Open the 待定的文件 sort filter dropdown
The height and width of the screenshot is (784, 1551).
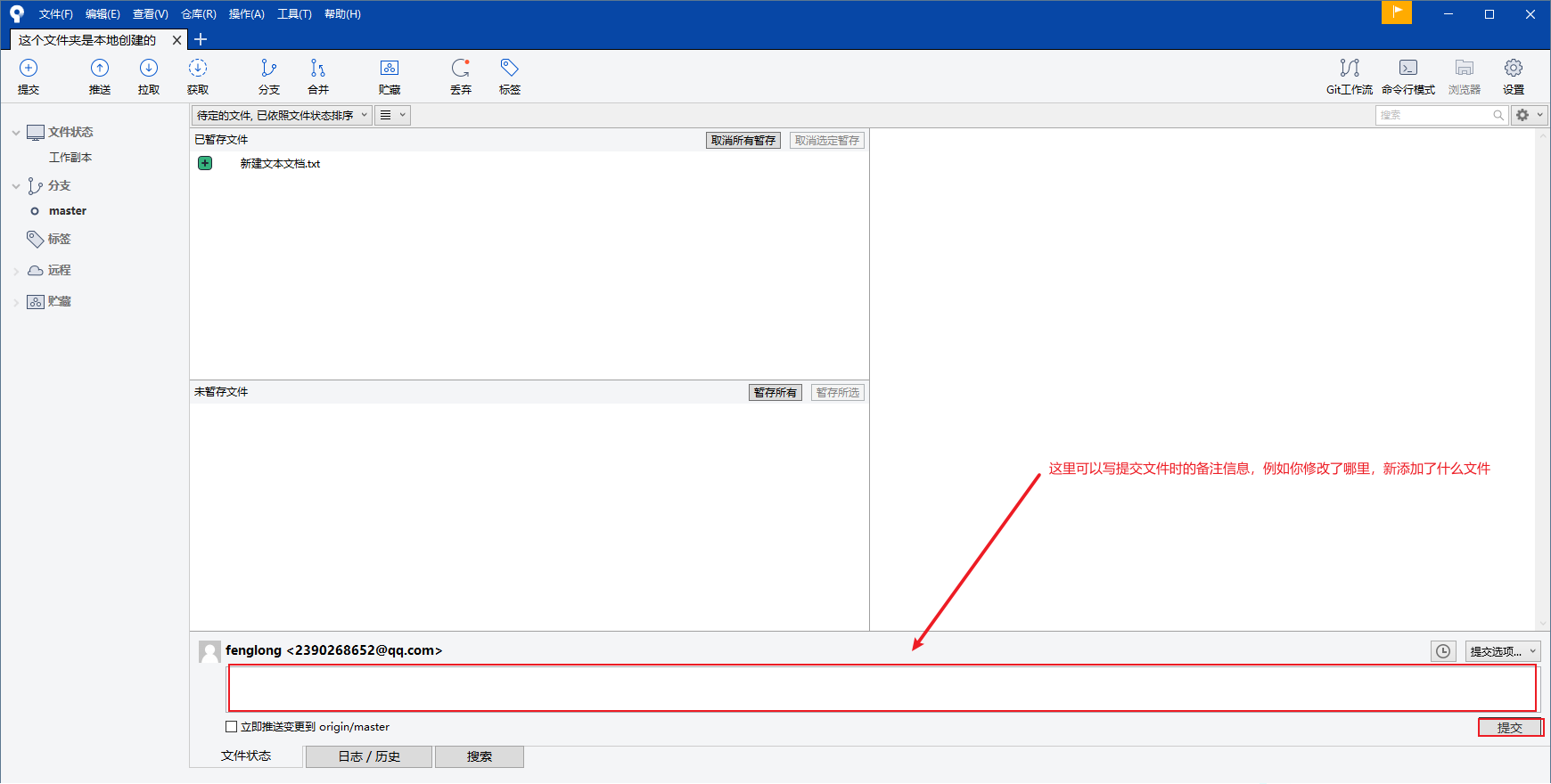point(282,115)
